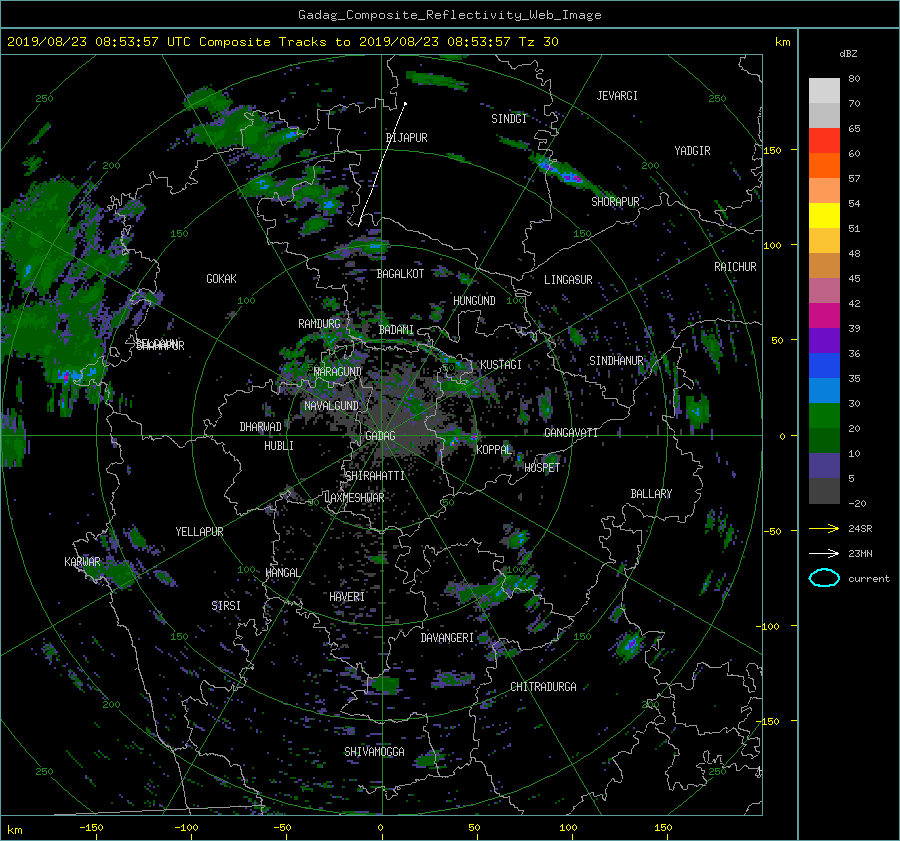Click the bottom axis '-150' km tick label
The image size is (900, 841).
(91, 828)
